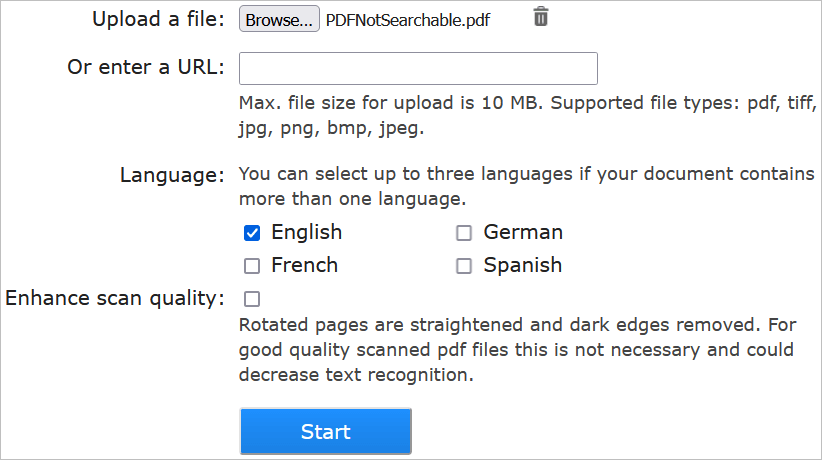
Task: Click the "French" label text
Action: [304, 265]
